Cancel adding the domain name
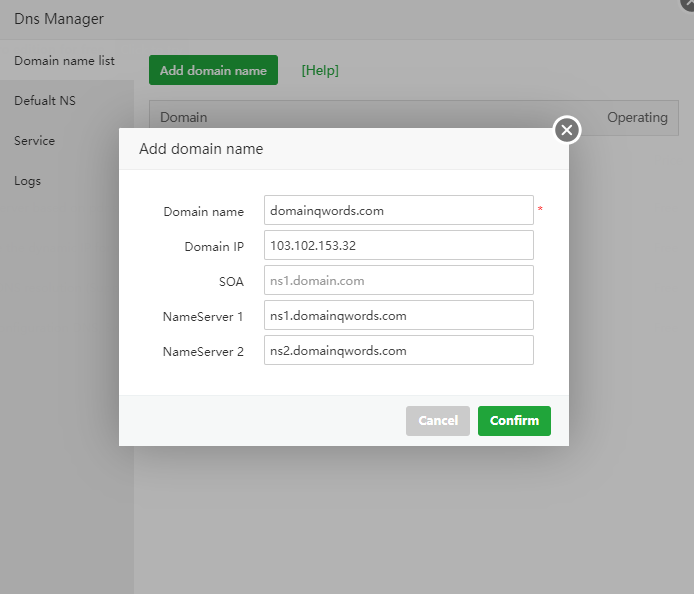Viewport: 694px width, 594px height. point(437,421)
